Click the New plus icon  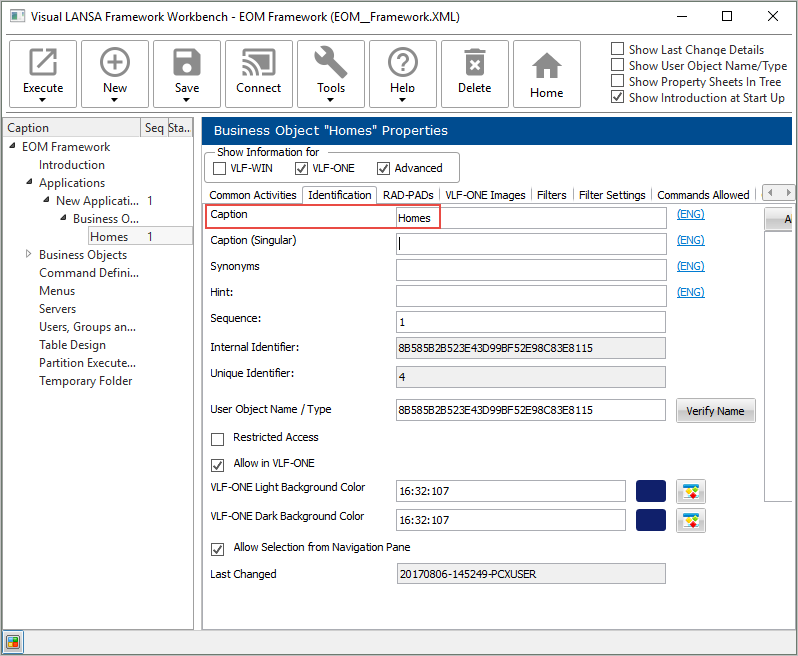[x=115, y=64]
